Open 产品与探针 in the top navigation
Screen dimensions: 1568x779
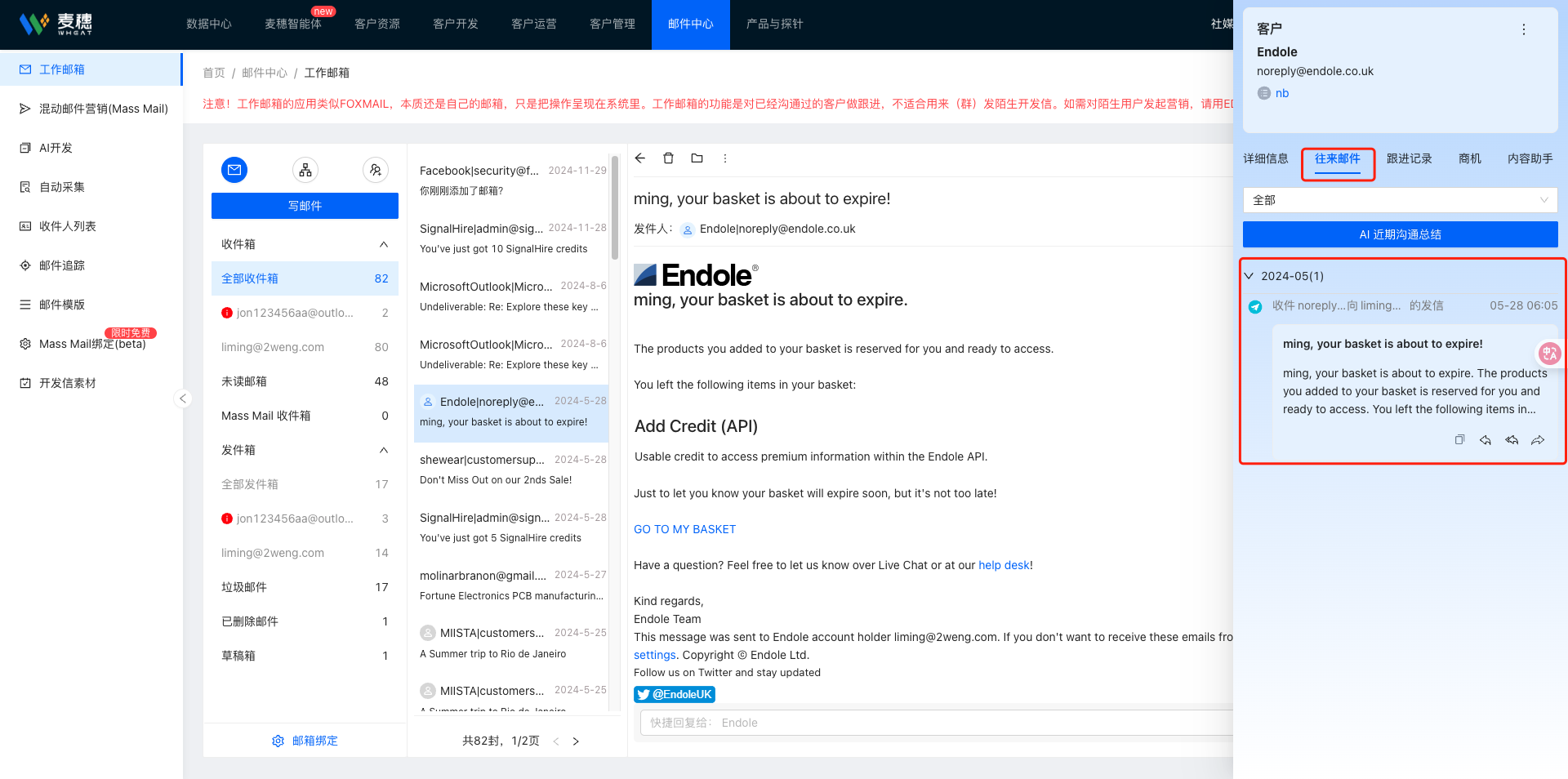[x=775, y=24]
